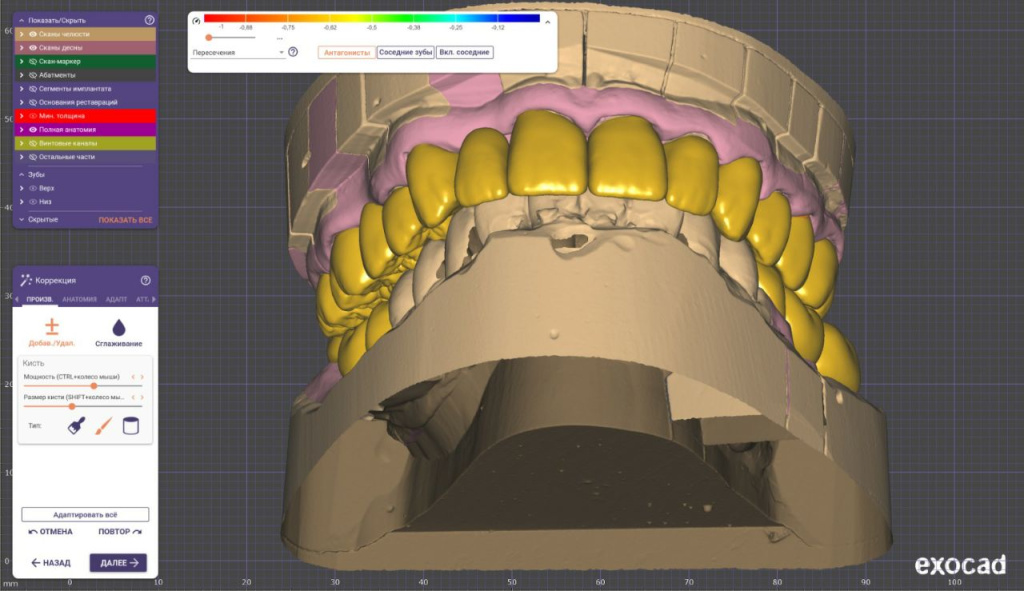Adjust the Мощность brush strength slider
Image resolution: width=1024 pixels, height=591 pixels.
[x=93, y=385]
